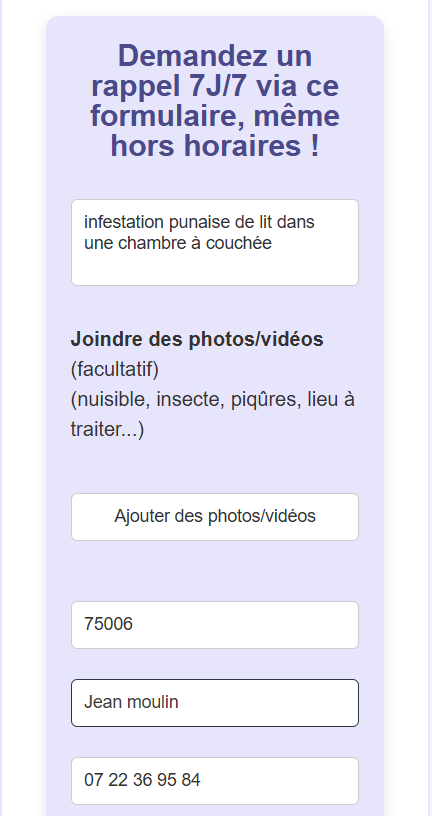The width and height of the screenshot is (432, 816).
Task: Place cursor after moulin in name field
Action: pyautogui.click(x=179, y=703)
